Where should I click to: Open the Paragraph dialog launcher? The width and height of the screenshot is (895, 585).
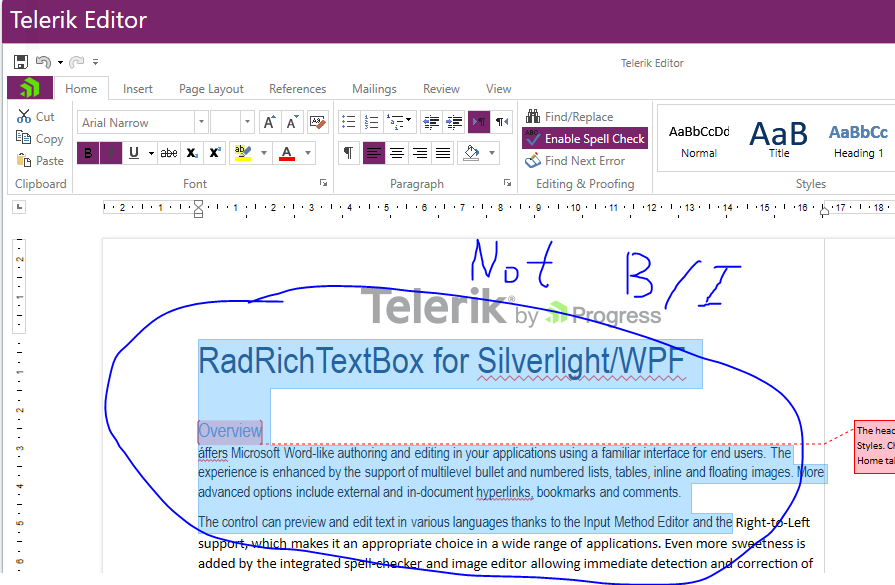(507, 183)
